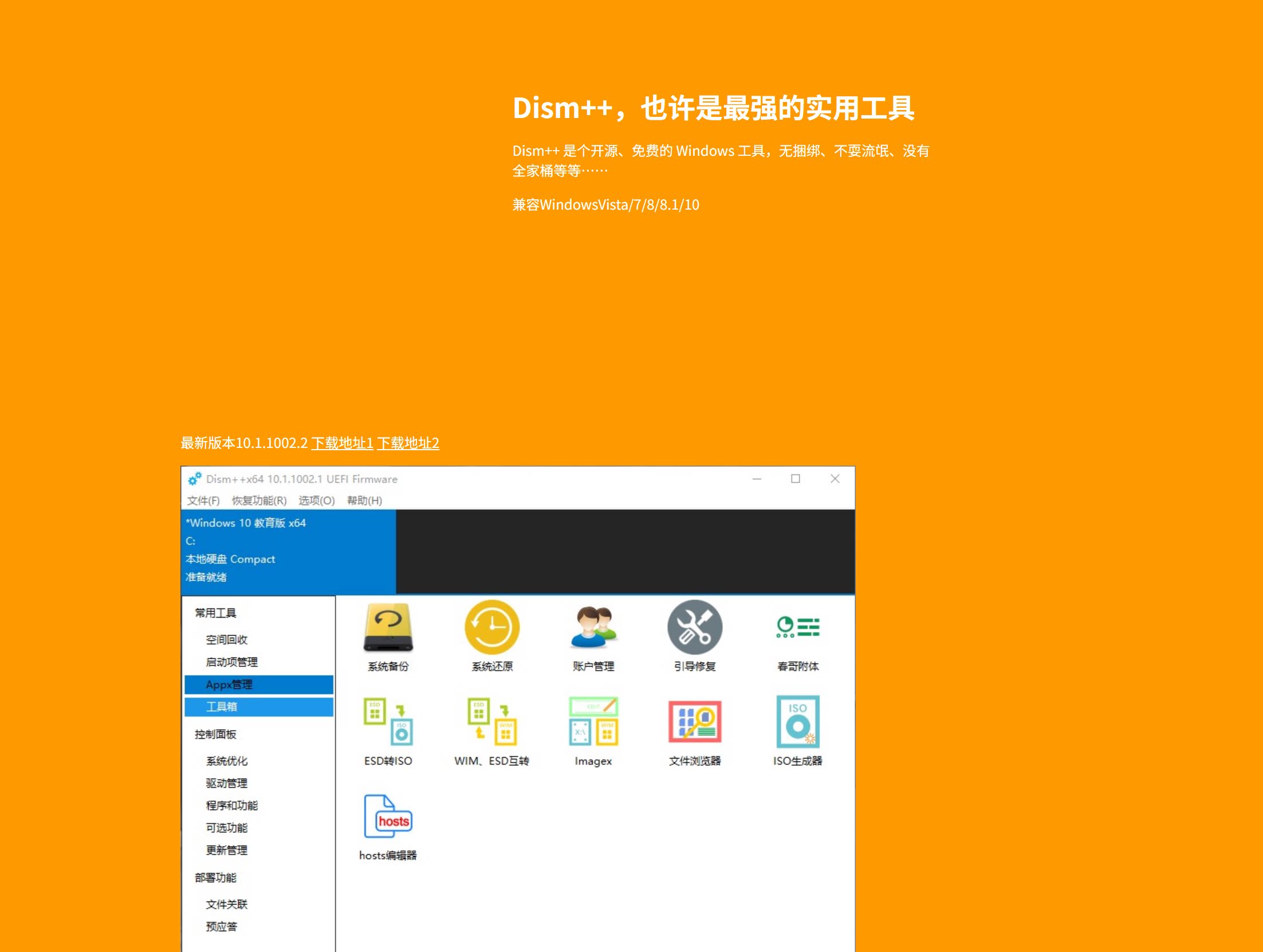Image resolution: width=1263 pixels, height=952 pixels.
Task: Select the Windows 10 教育版 x64 image panel
Action: 288,549
